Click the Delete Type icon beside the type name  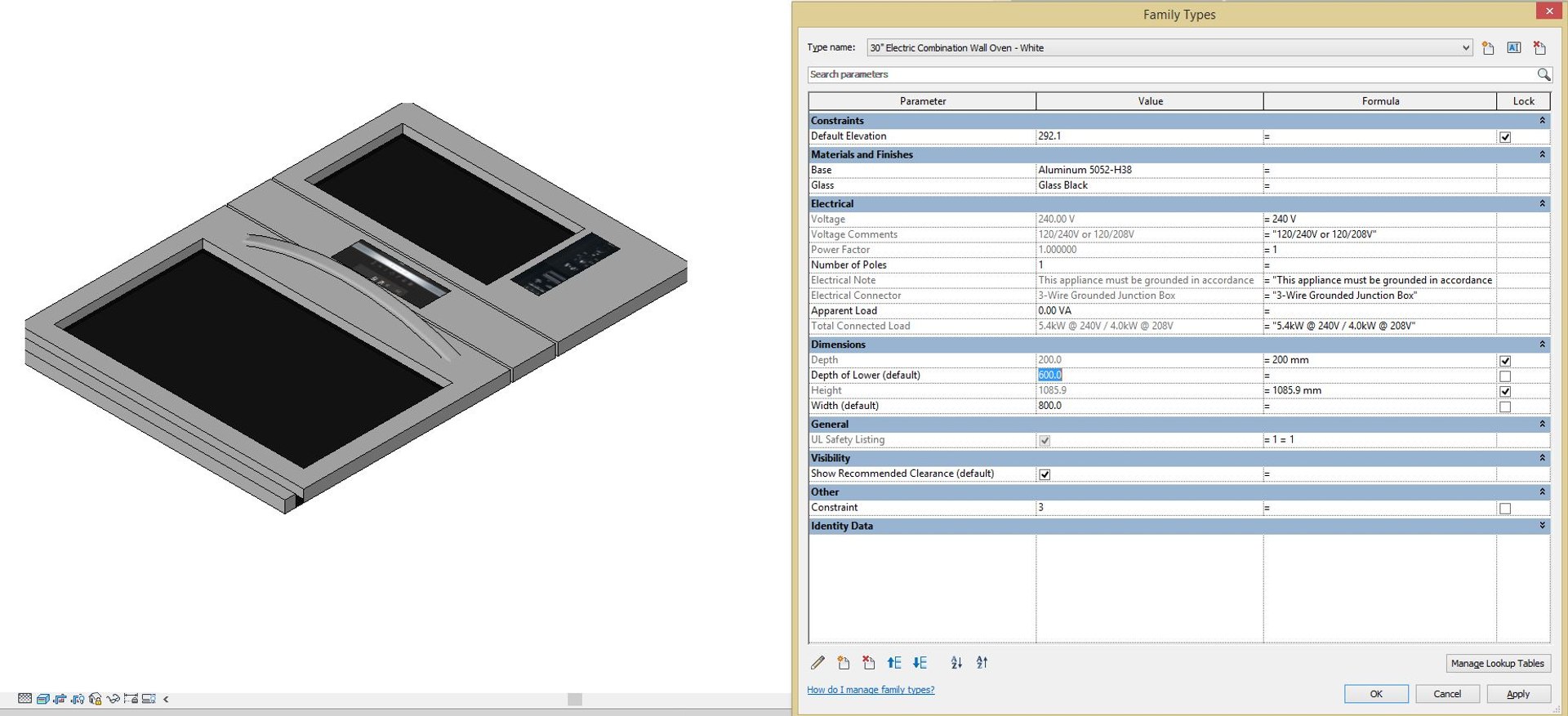point(1539,48)
